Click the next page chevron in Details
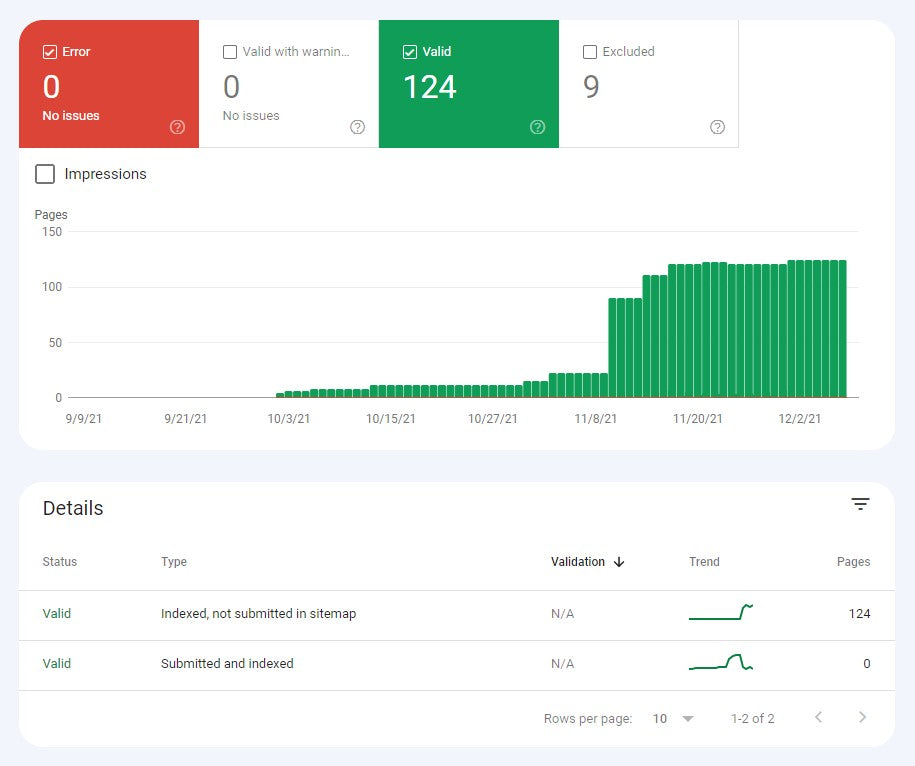Screen dimensions: 915x766 tap(862, 717)
